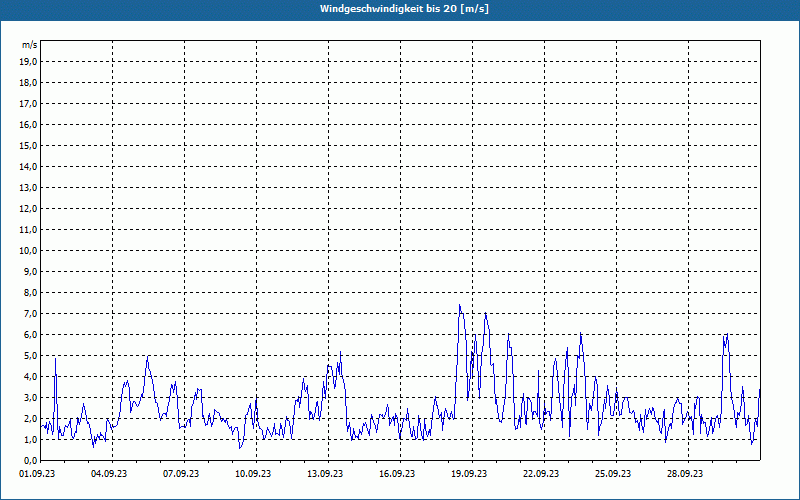Click the date label '01.09.23'
The width and height of the screenshot is (800, 500).
point(37,473)
